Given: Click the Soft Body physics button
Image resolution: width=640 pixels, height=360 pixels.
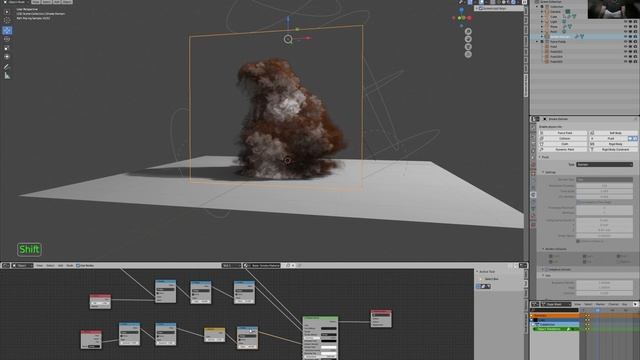Looking at the screenshot, I should 613,133.
